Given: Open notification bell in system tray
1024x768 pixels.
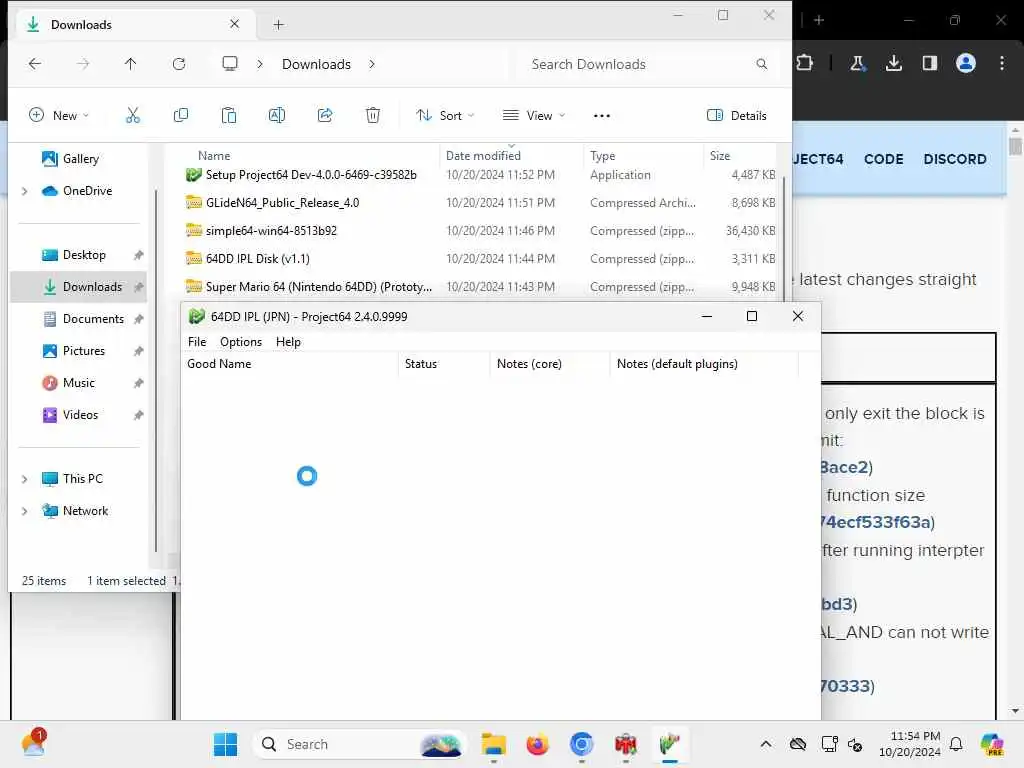Looking at the screenshot, I should pos(956,744).
